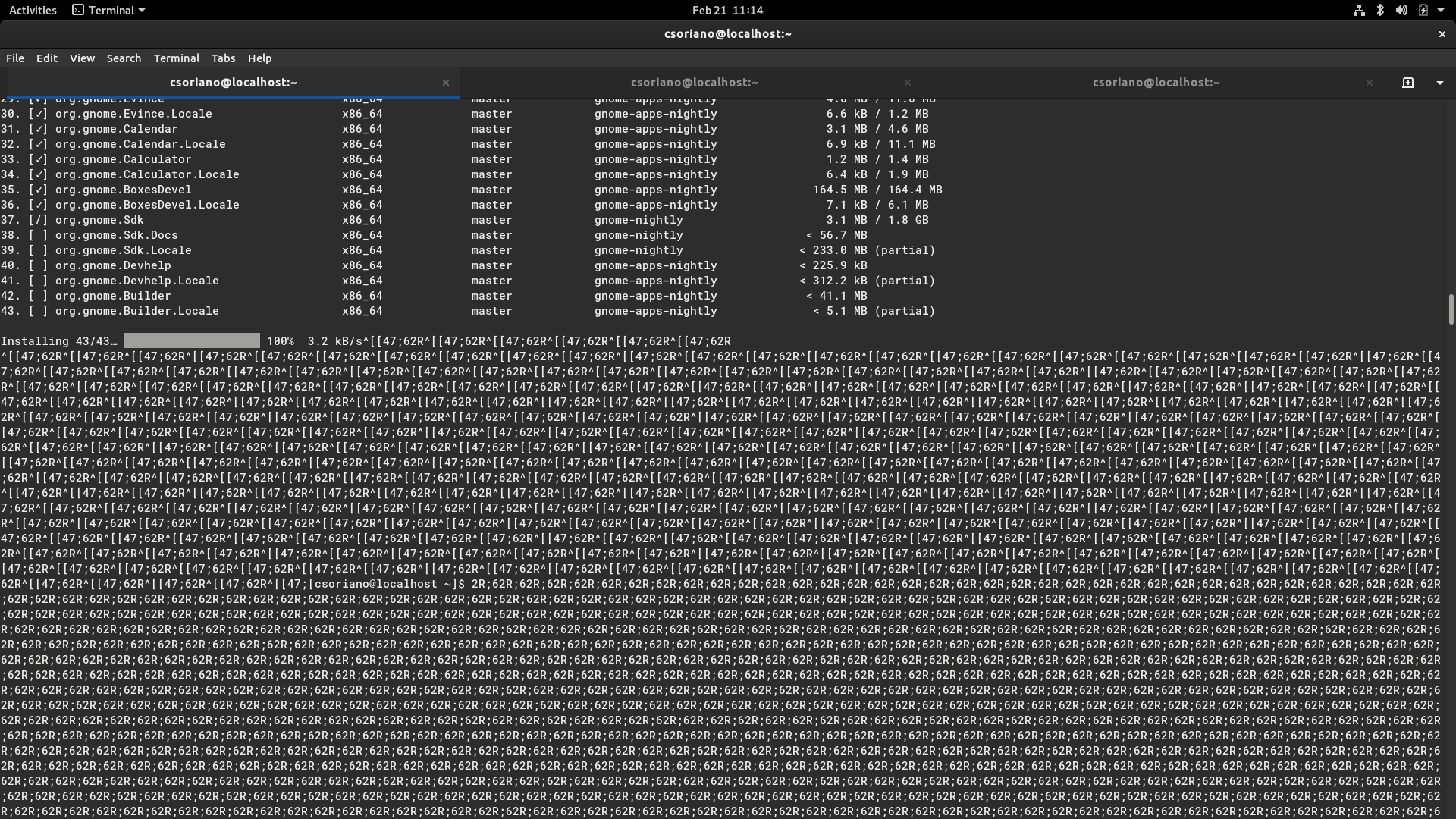Click the network status icon
This screenshot has width=1456, height=819.
coord(1359,10)
